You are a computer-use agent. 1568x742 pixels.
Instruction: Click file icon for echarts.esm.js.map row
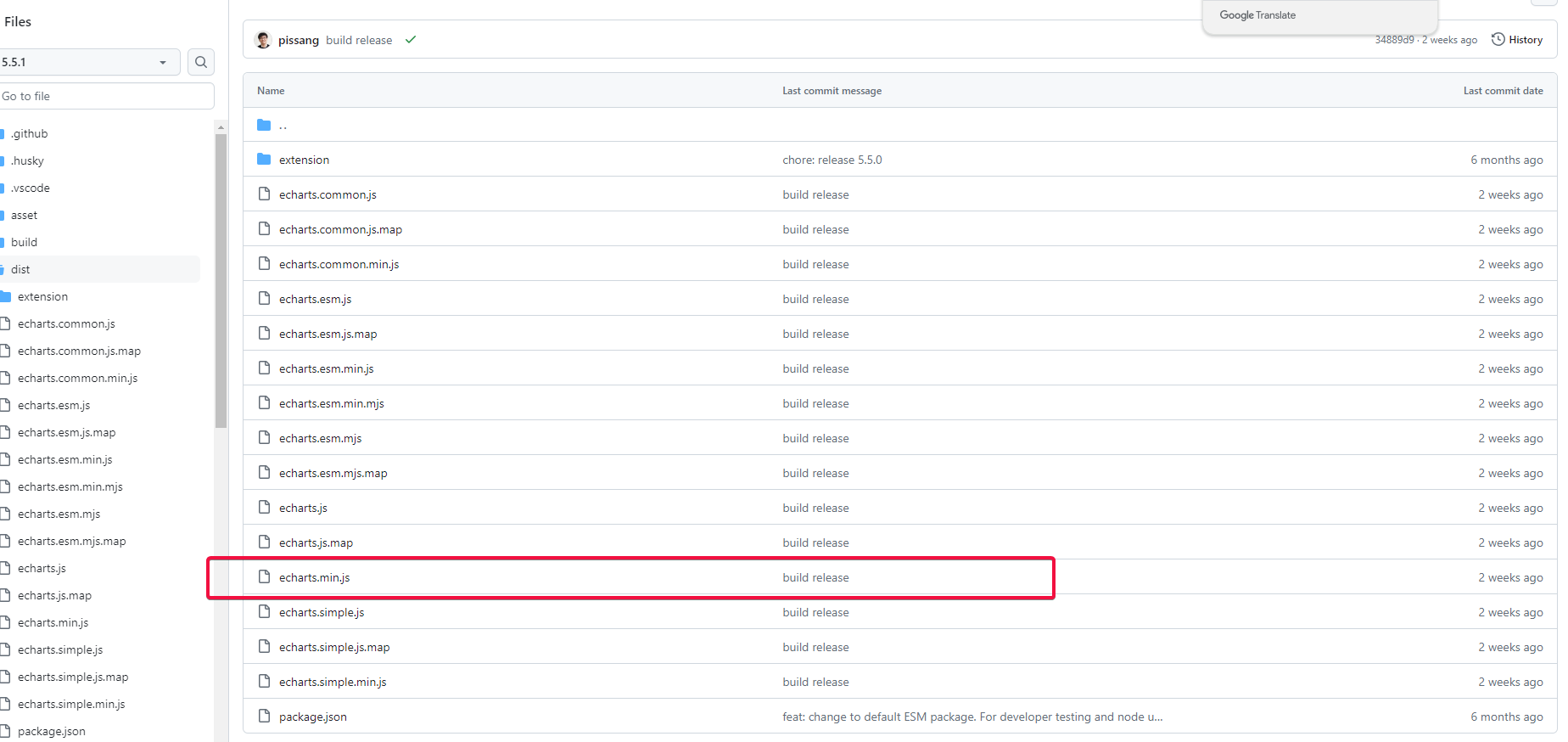[x=264, y=334]
